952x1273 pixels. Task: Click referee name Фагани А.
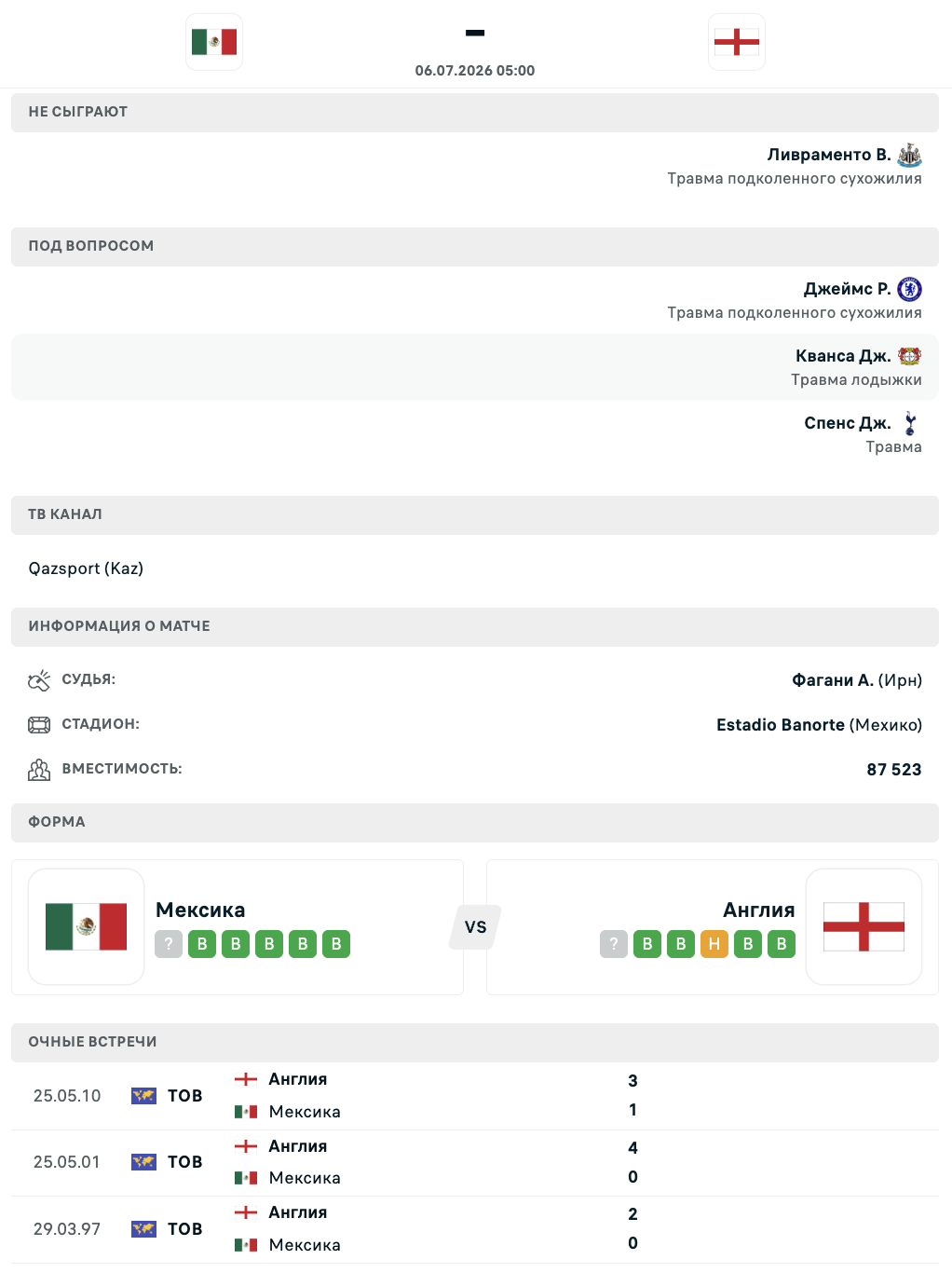(x=833, y=680)
